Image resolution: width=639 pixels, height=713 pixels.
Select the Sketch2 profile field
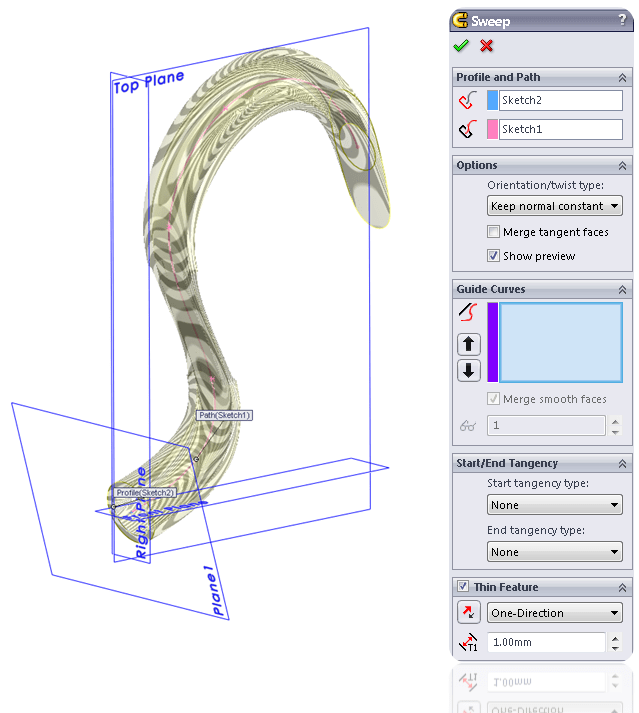(x=560, y=100)
